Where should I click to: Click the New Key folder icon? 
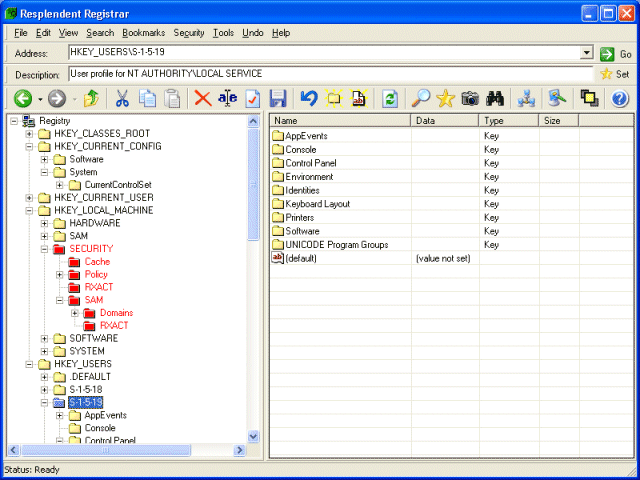click(x=333, y=98)
